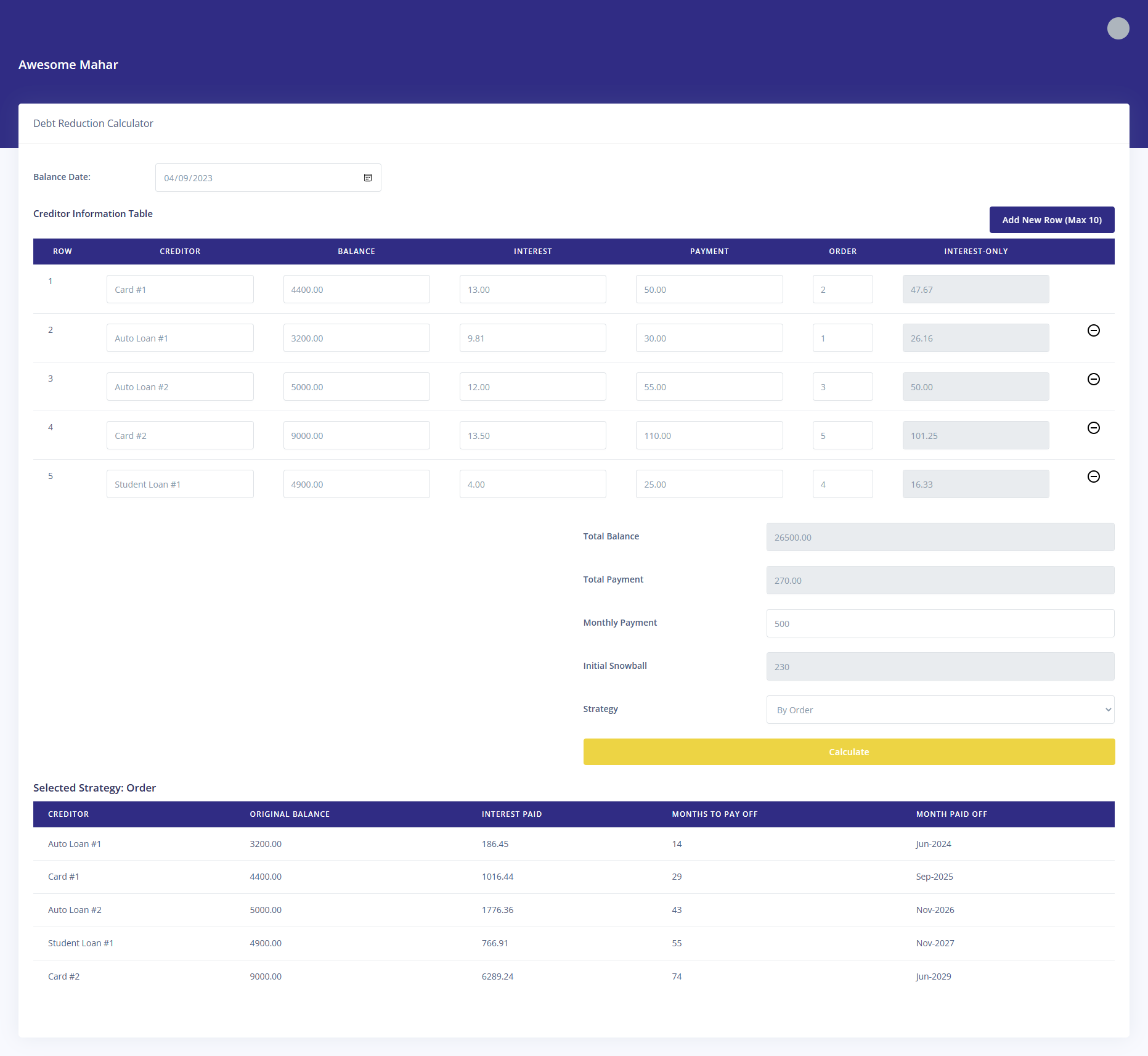Click the Balance Date input field
This screenshot has width=1148, height=1056.
pos(259,178)
